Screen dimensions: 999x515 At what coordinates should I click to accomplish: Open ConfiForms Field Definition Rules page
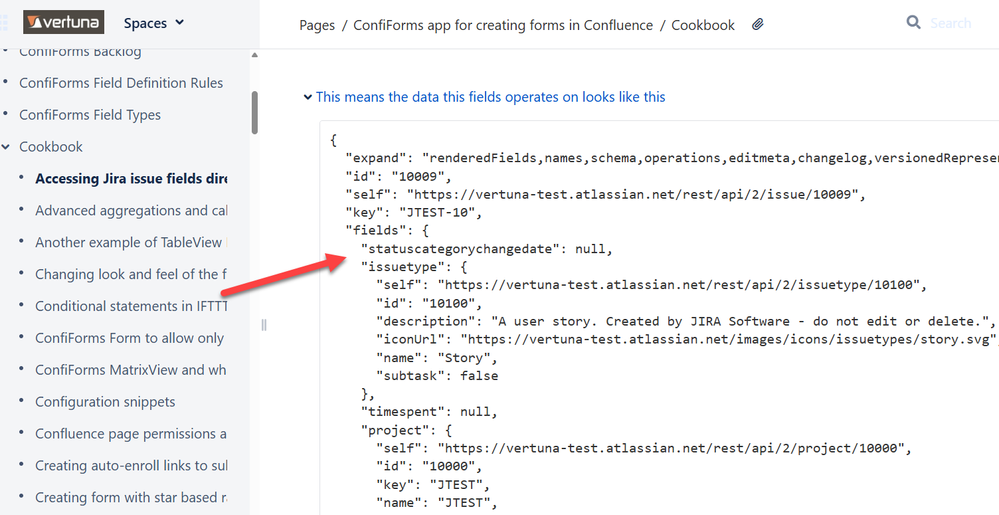click(121, 83)
